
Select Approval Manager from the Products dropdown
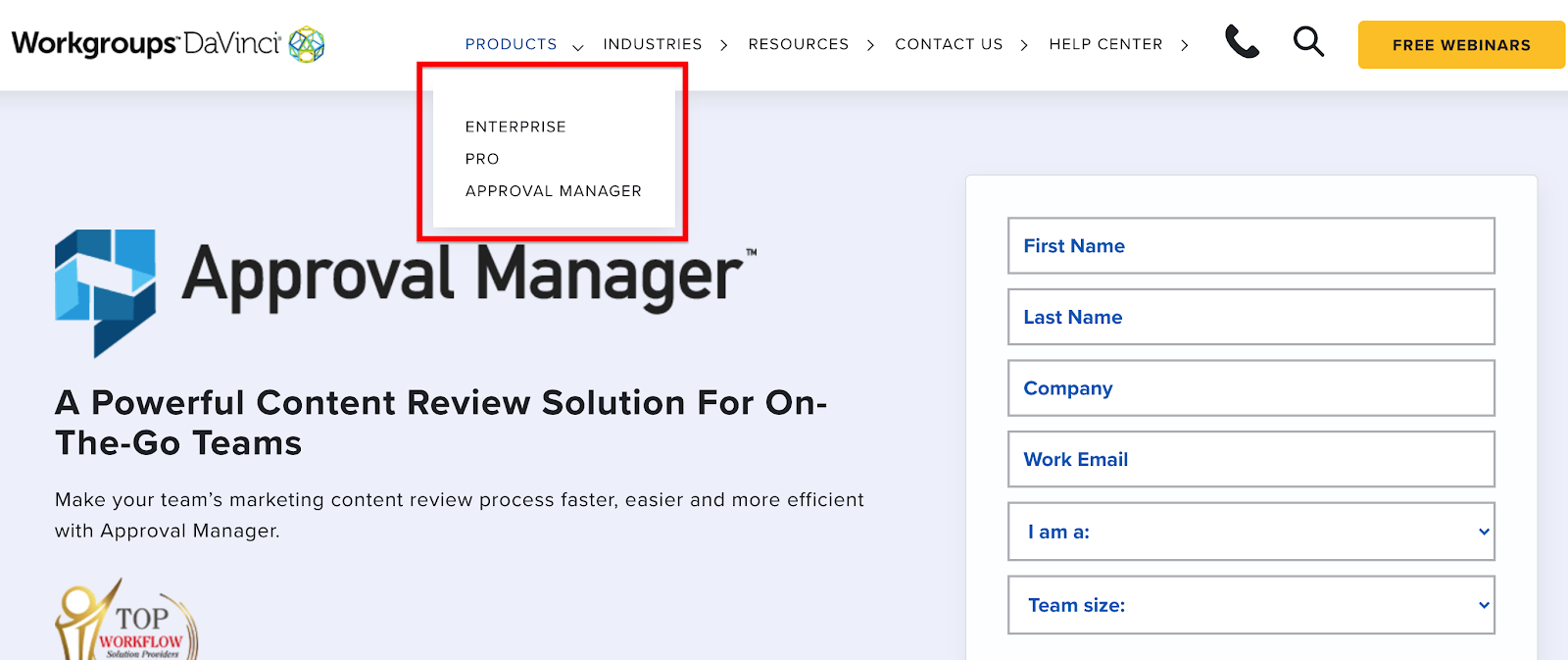pos(554,191)
